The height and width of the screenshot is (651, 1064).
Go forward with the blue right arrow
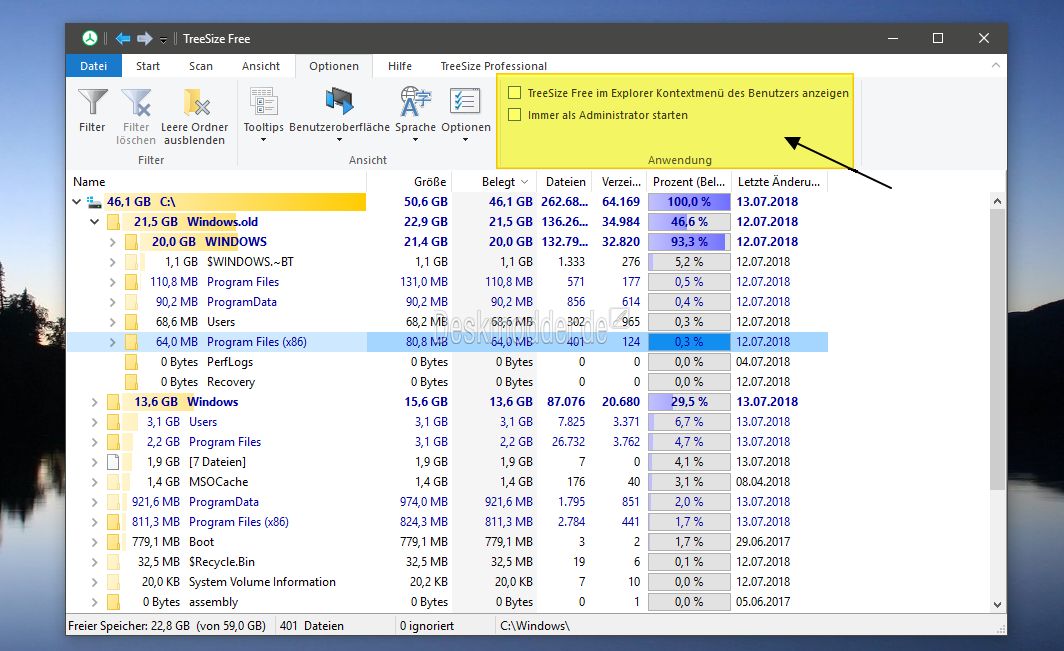coord(145,39)
